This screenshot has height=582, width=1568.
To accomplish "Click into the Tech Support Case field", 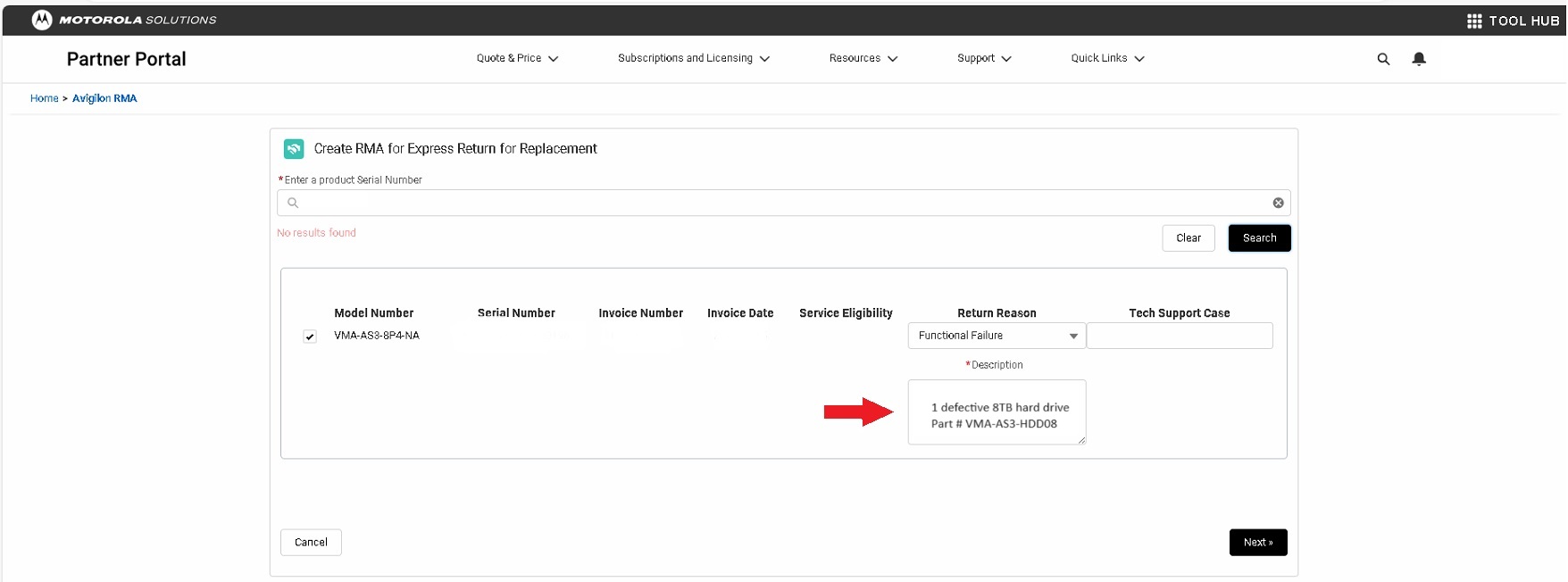I will point(1179,336).
